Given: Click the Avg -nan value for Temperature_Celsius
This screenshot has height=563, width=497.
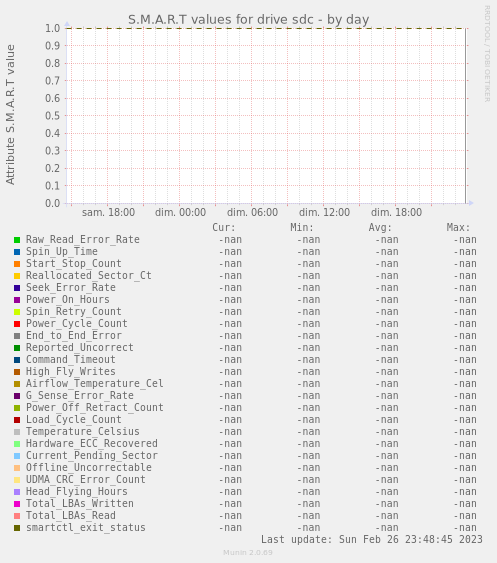Looking at the screenshot, I should [387, 432].
